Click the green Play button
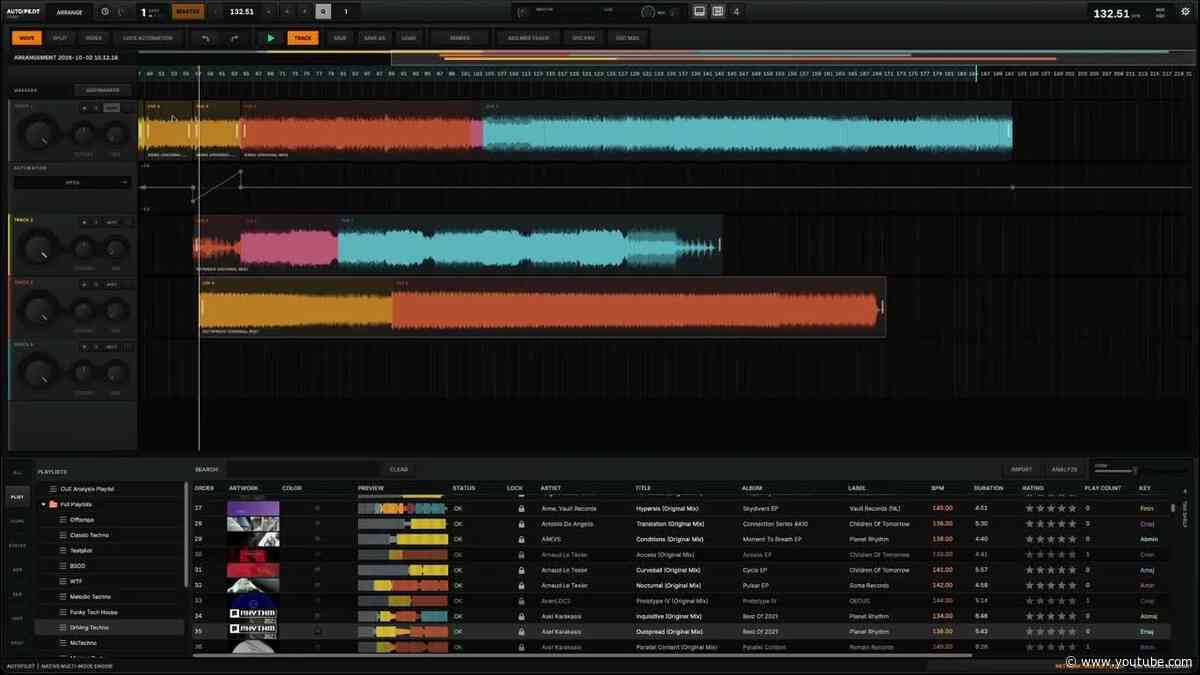Image resolution: width=1200 pixels, height=675 pixels. point(270,38)
